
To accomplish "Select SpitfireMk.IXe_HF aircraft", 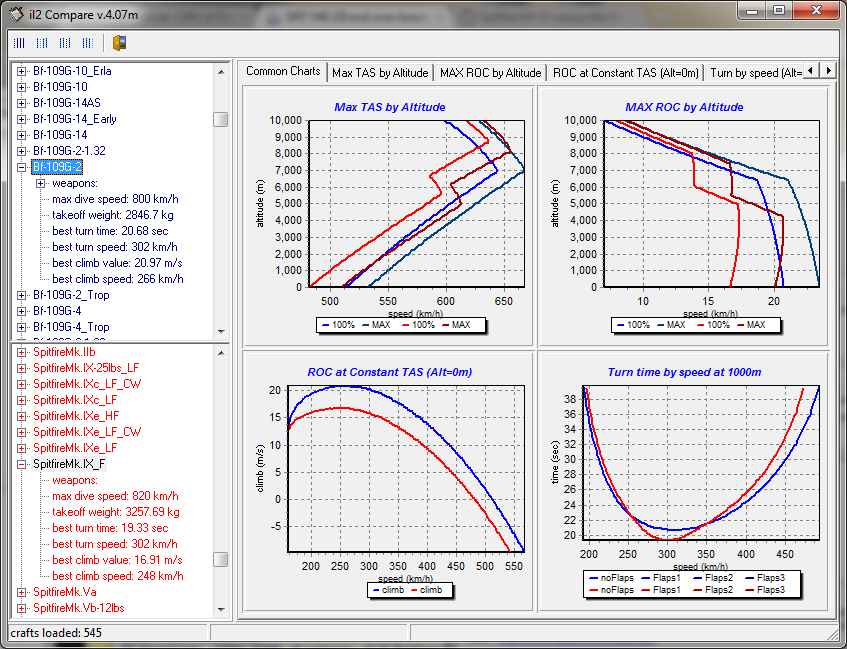I will coord(76,416).
